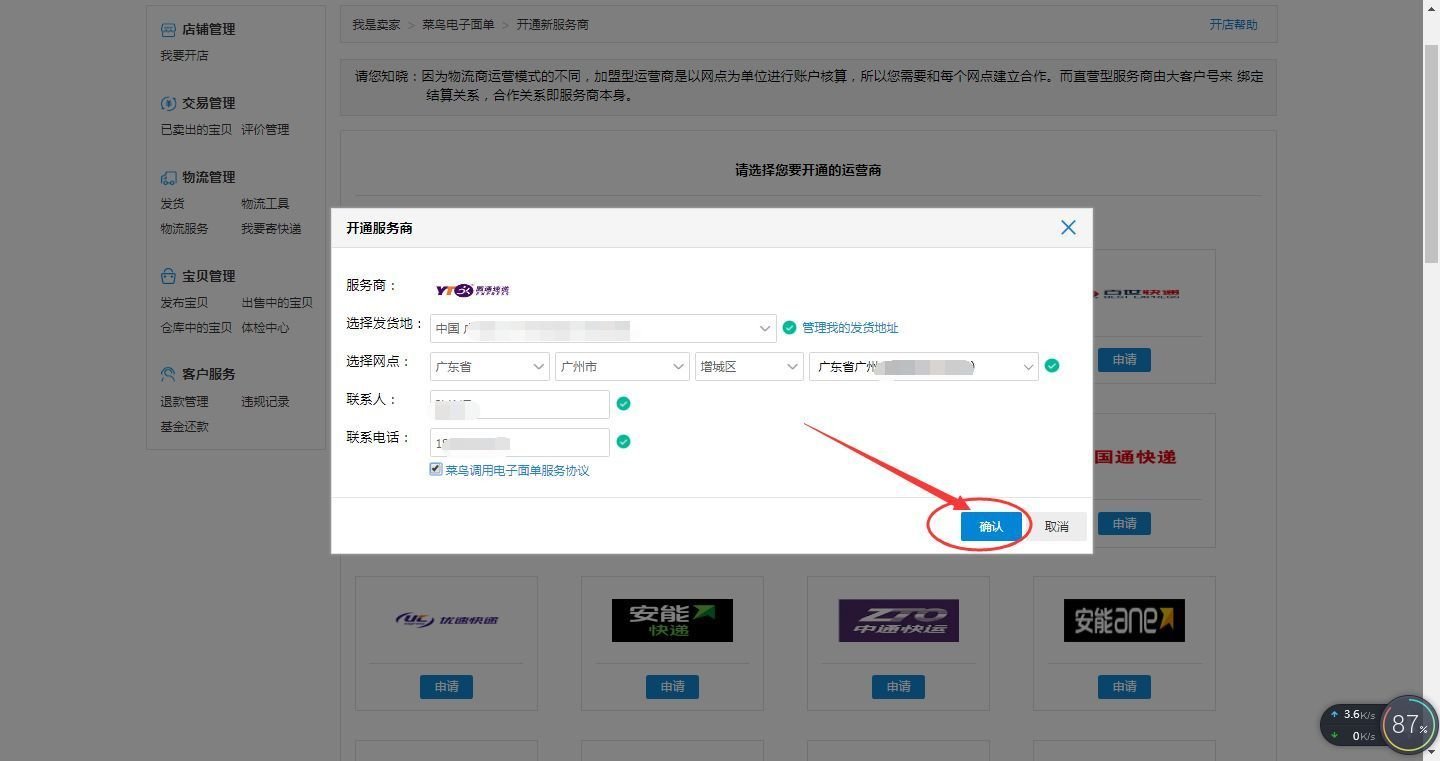
Task: Open 仓库中的宝贝 in sidebar
Action: tap(196, 328)
